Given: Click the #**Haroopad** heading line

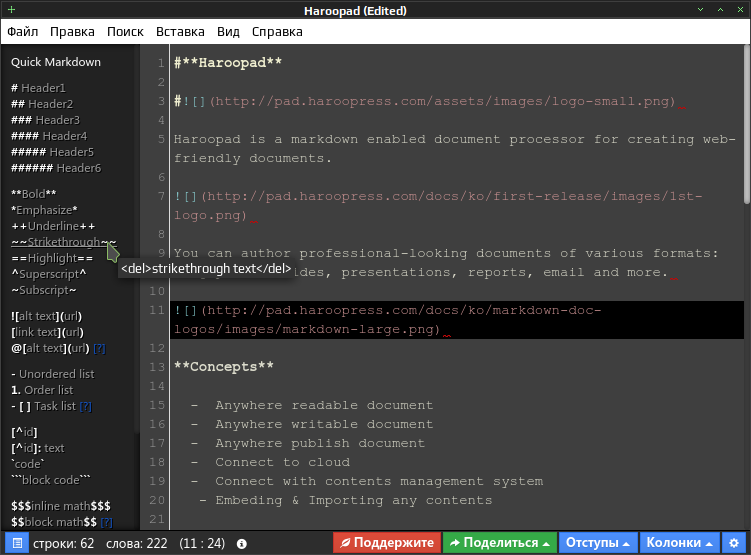Looking at the screenshot, I should [x=228, y=63].
